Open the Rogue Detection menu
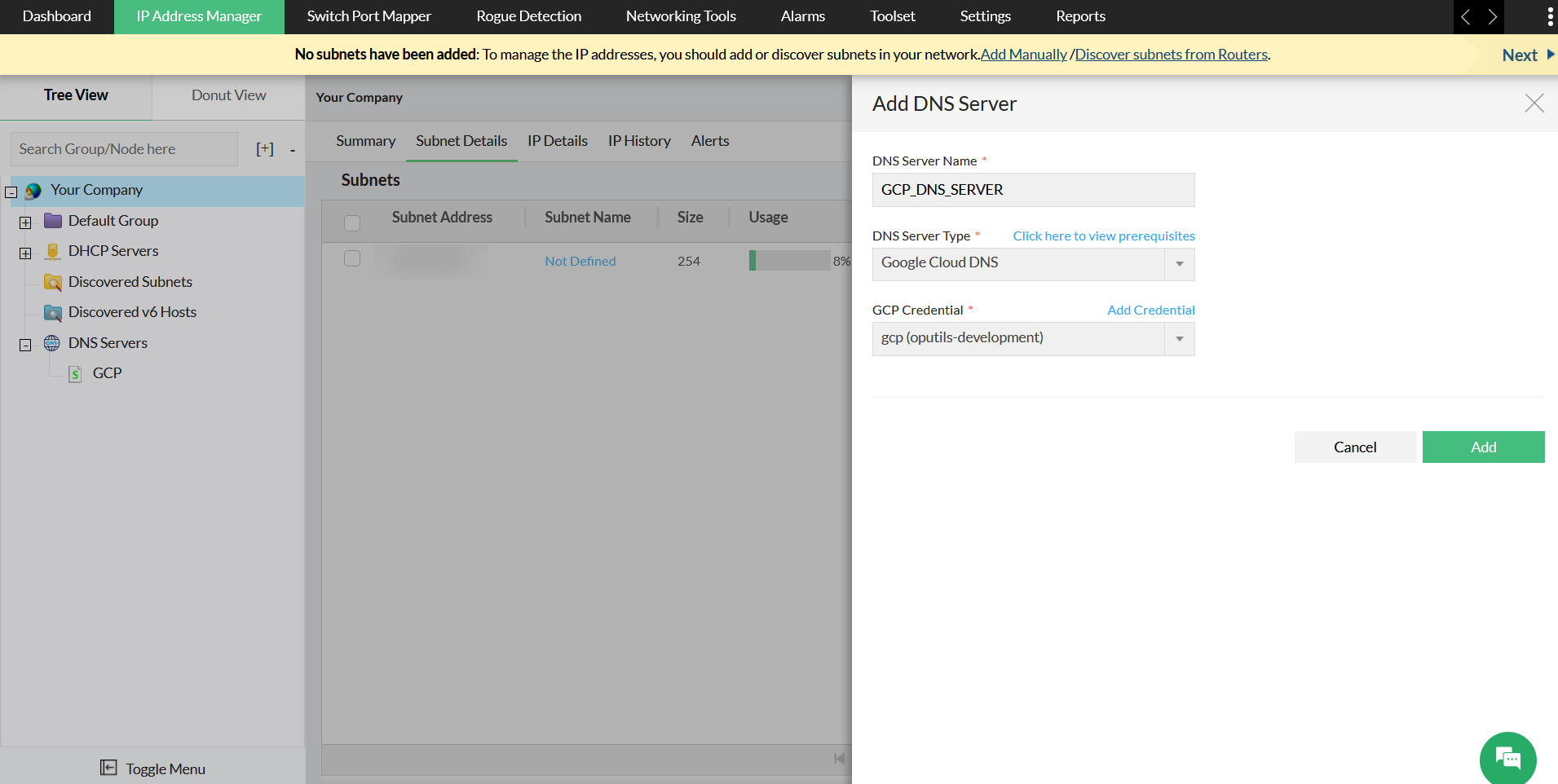The height and width of the screenshot is (784, 1558). 528,16
